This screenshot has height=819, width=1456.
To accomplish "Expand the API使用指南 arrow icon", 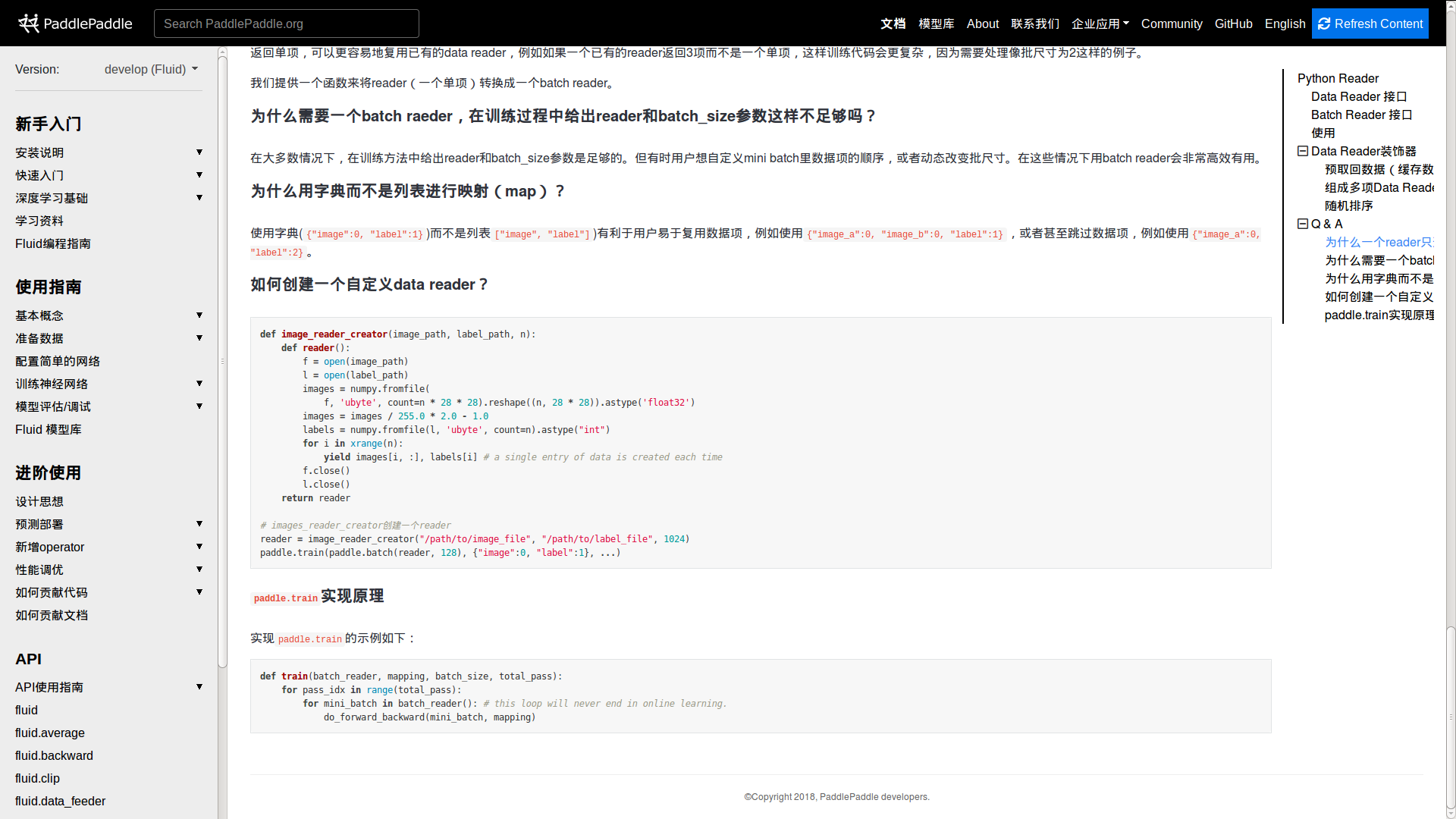I will coord(199,687).
